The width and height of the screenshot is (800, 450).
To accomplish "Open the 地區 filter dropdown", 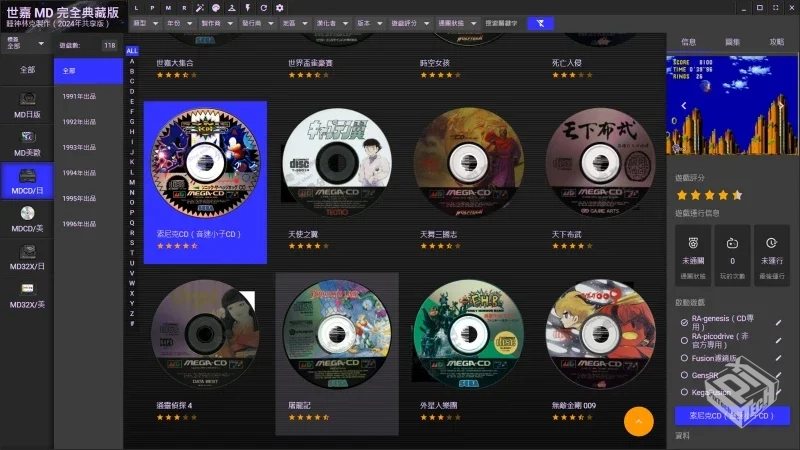I will (295, 23).
